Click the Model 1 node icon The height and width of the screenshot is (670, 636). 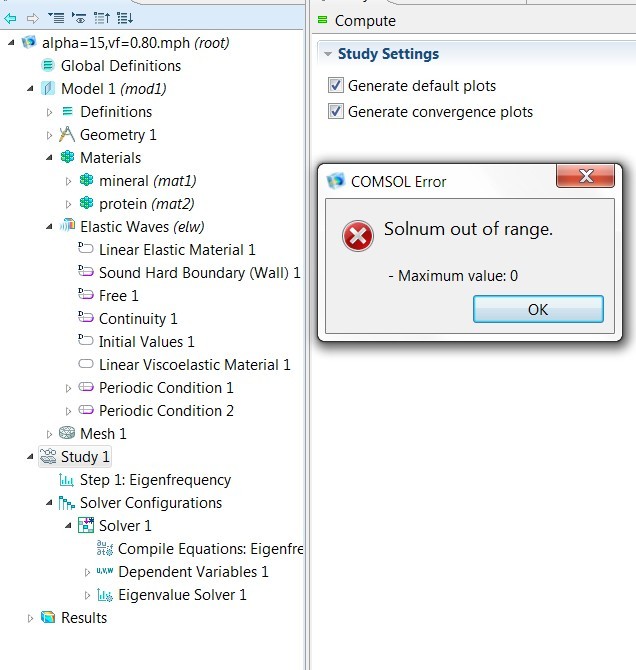[x=48, y=88]
